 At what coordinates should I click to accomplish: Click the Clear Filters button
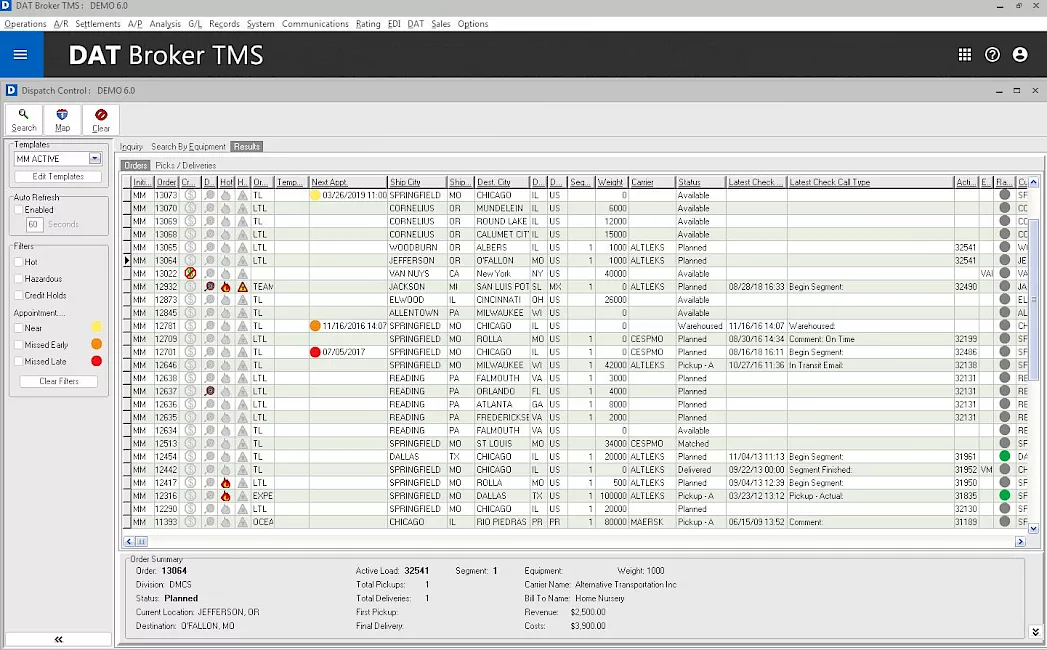point(59,381)
